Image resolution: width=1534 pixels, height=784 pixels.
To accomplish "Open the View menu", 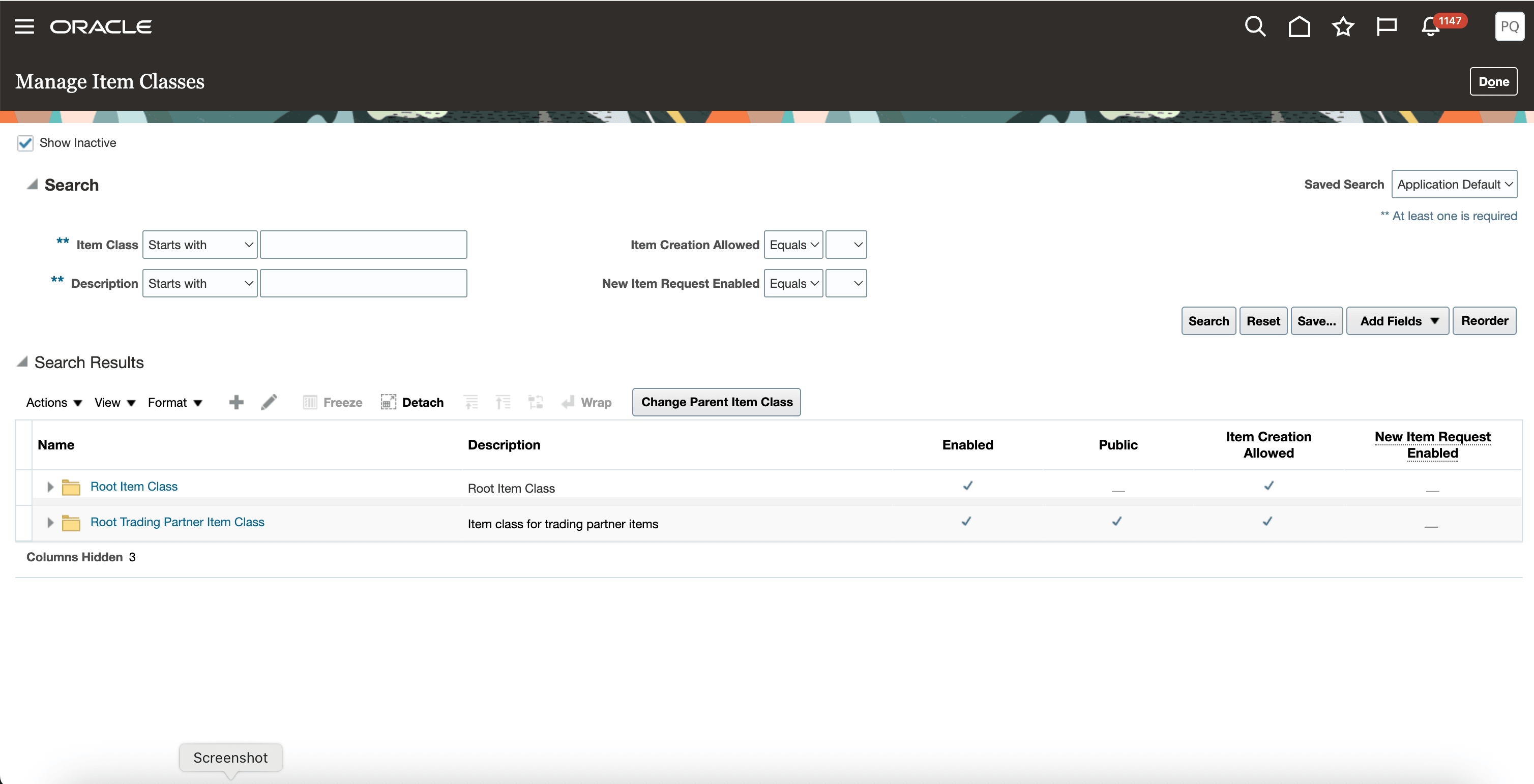I will click(x=113, y=402).
